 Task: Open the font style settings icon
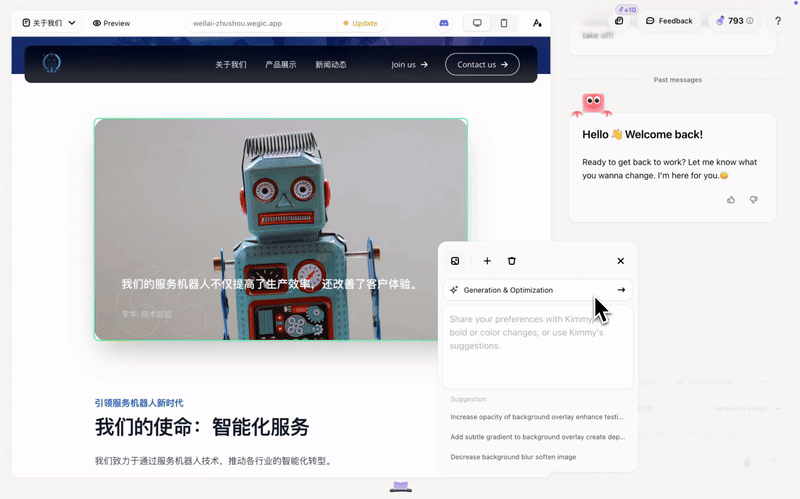(x=537, y=23)
